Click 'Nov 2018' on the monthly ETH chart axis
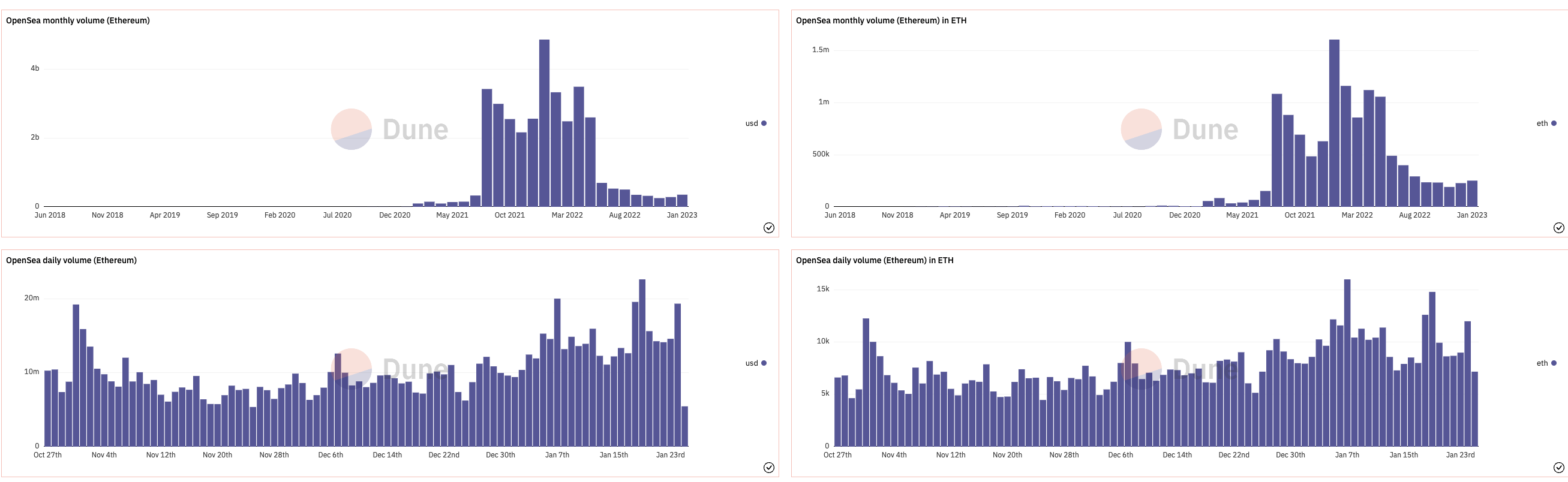Screen dimensions: 1568x482 tap(897, 215)
